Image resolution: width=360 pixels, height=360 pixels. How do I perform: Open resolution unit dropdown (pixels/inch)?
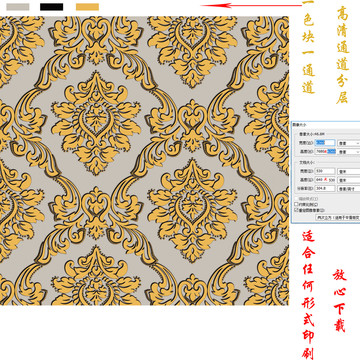tap(349, 189)
